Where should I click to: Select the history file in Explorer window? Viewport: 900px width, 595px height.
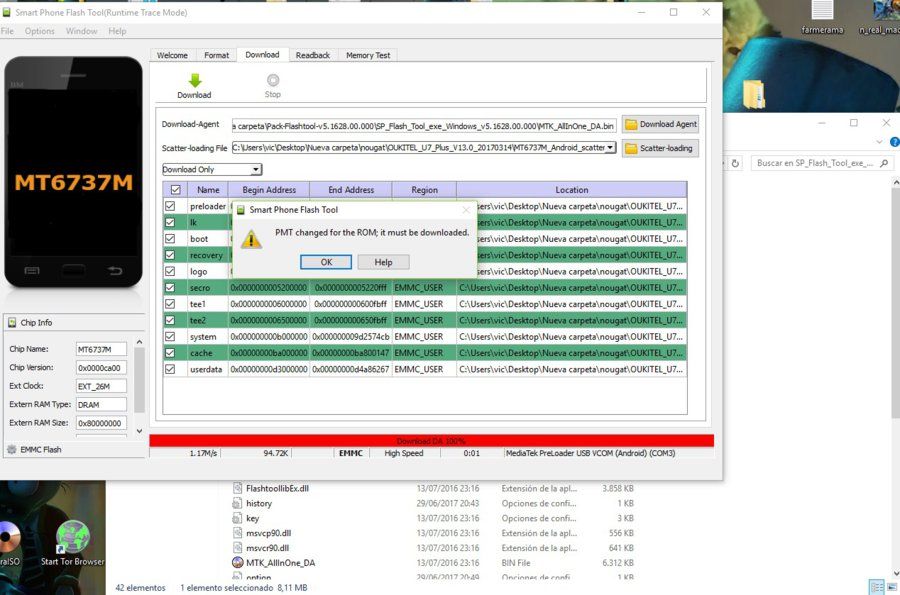click(x=259, y=503)
